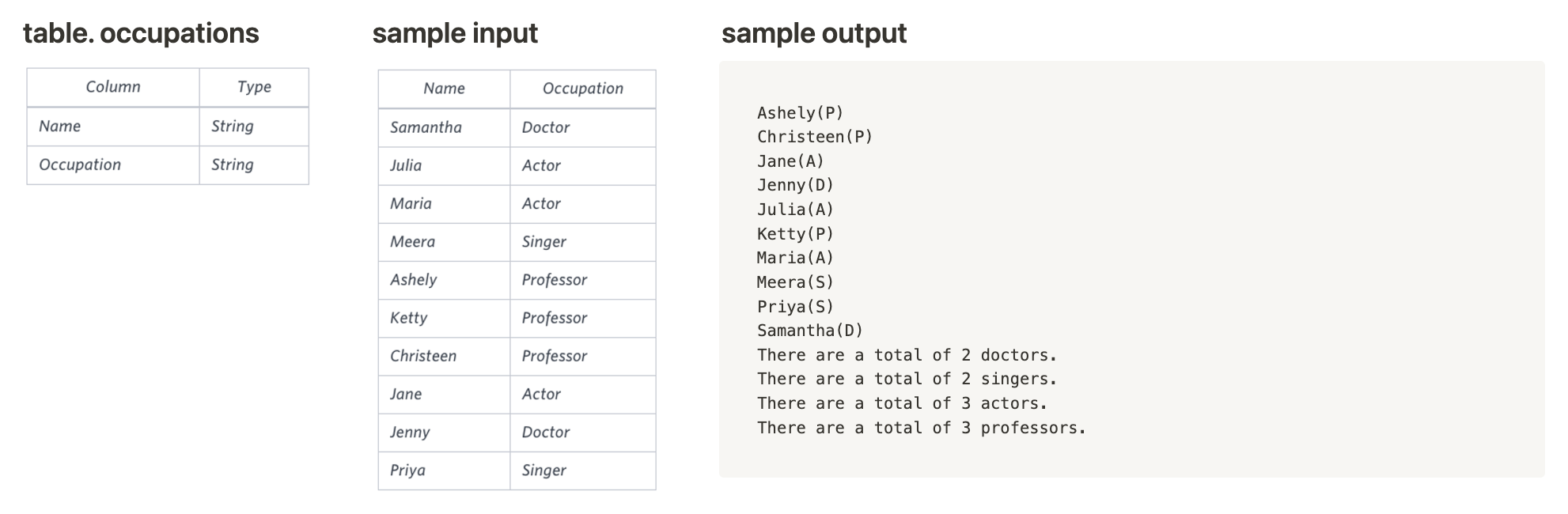Click 'total of 3 professors' output line
1568x514 pixels.
click(x=921, y=428)
